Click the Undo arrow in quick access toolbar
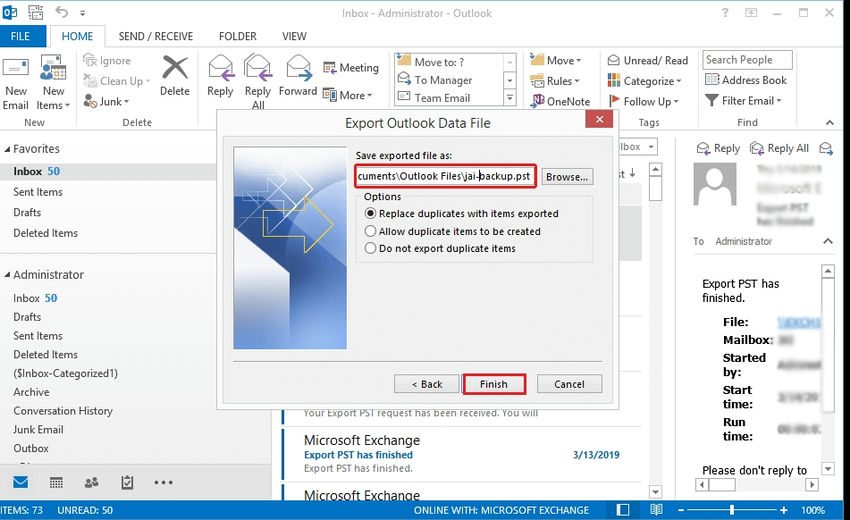 click(x=61, y=12)
